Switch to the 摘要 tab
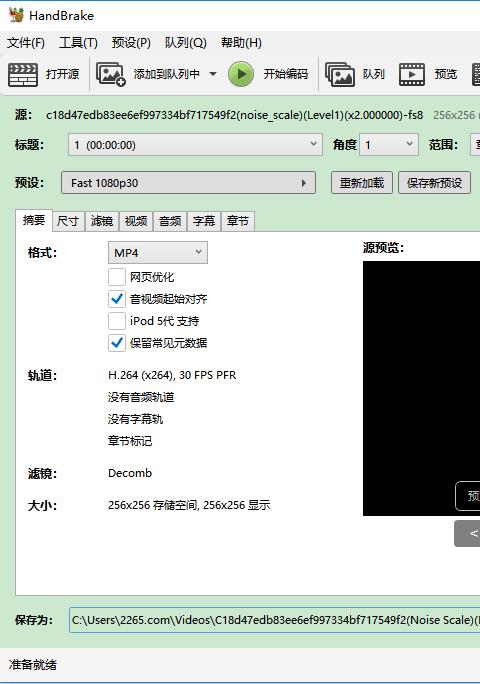The image size is (480, 684). pos(34,220)
